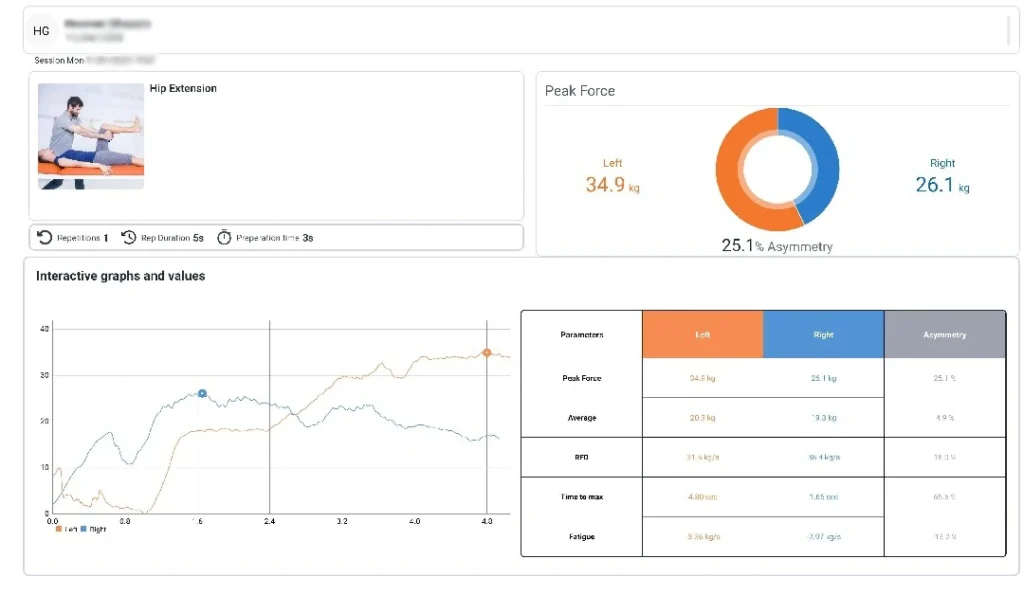1024x595 pixels.
Task: Click the Parameters column header
Action: 581,335
